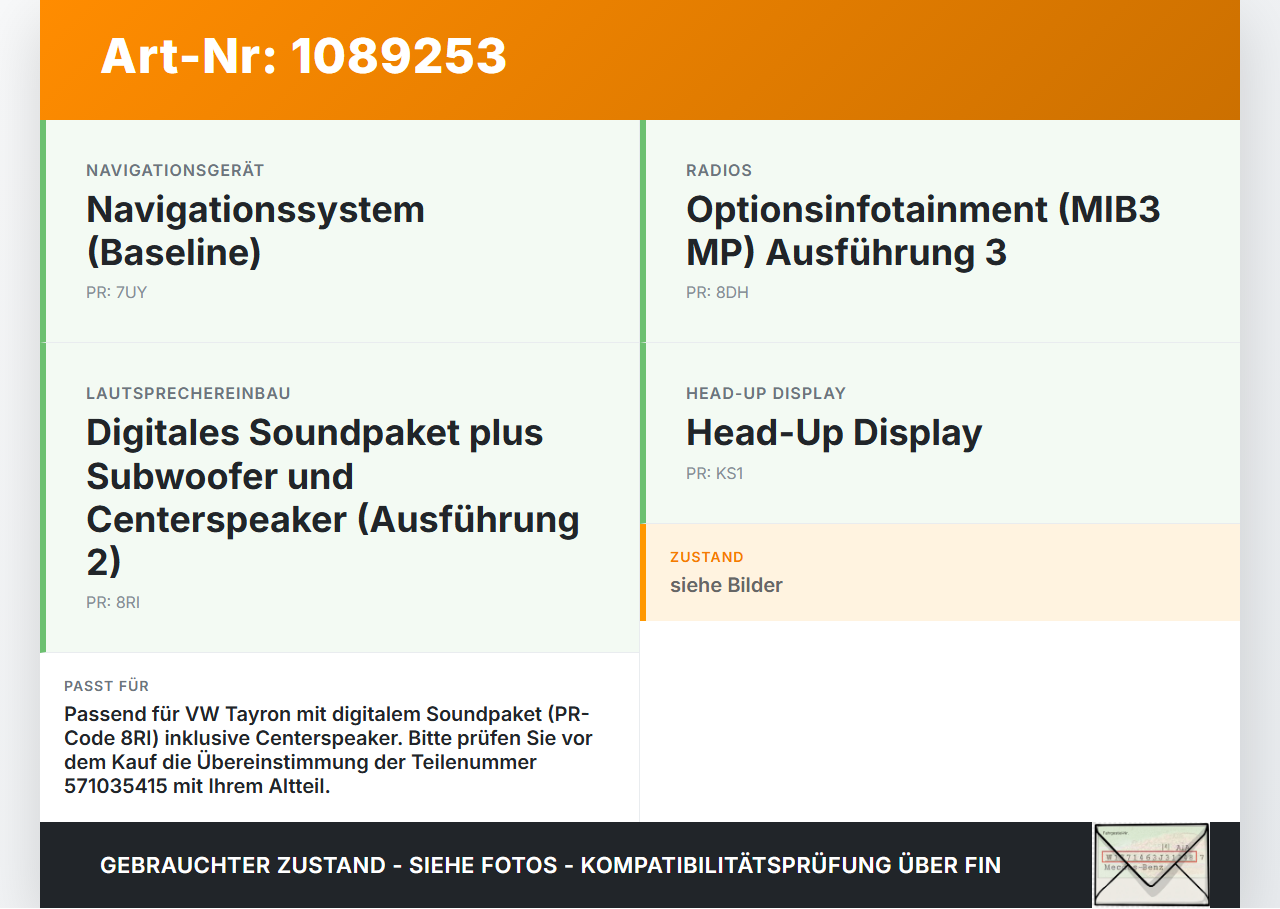Viewport: 1280px width, 909px height.
Task: Click the 'PR: 8DH' code
Action: [x=717, y=293]
